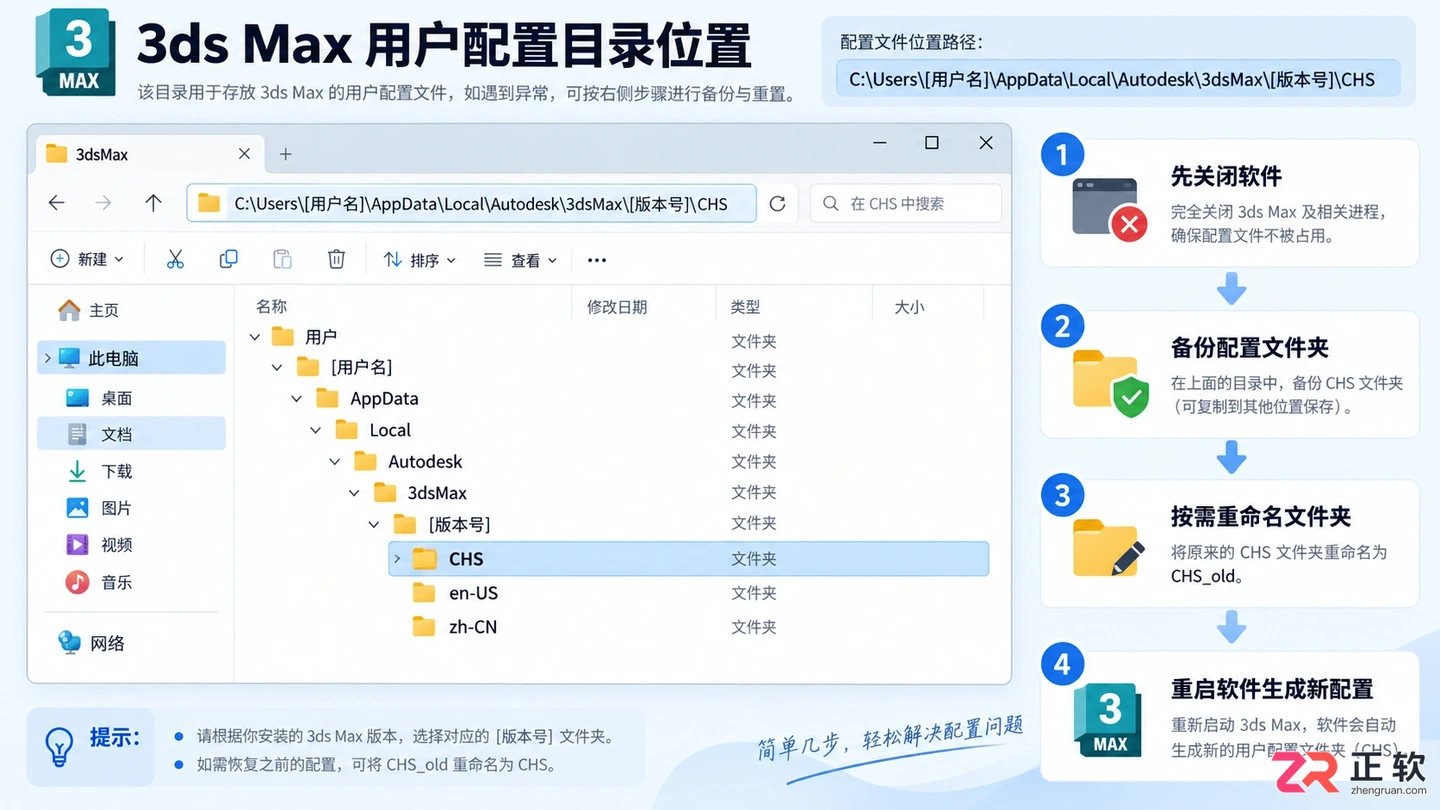
Task: Open Videos in the sidebar
Action: click(99, 545)
